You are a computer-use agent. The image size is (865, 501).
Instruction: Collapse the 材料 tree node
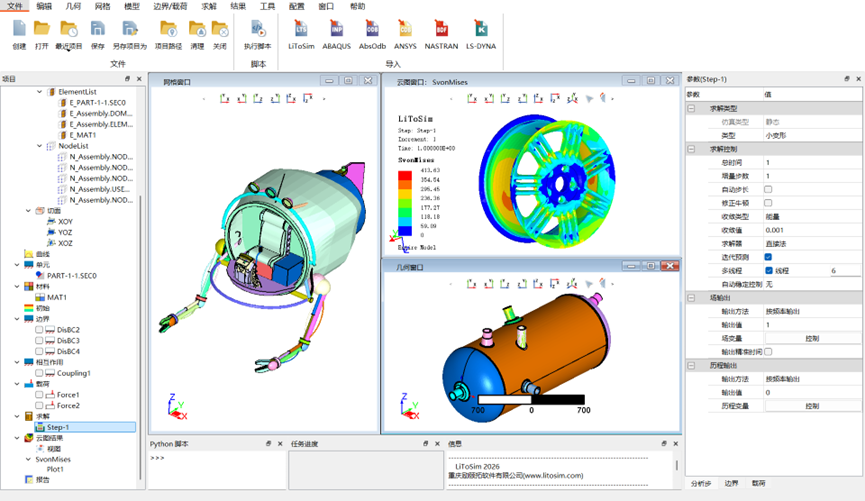[x=17, y=286]
